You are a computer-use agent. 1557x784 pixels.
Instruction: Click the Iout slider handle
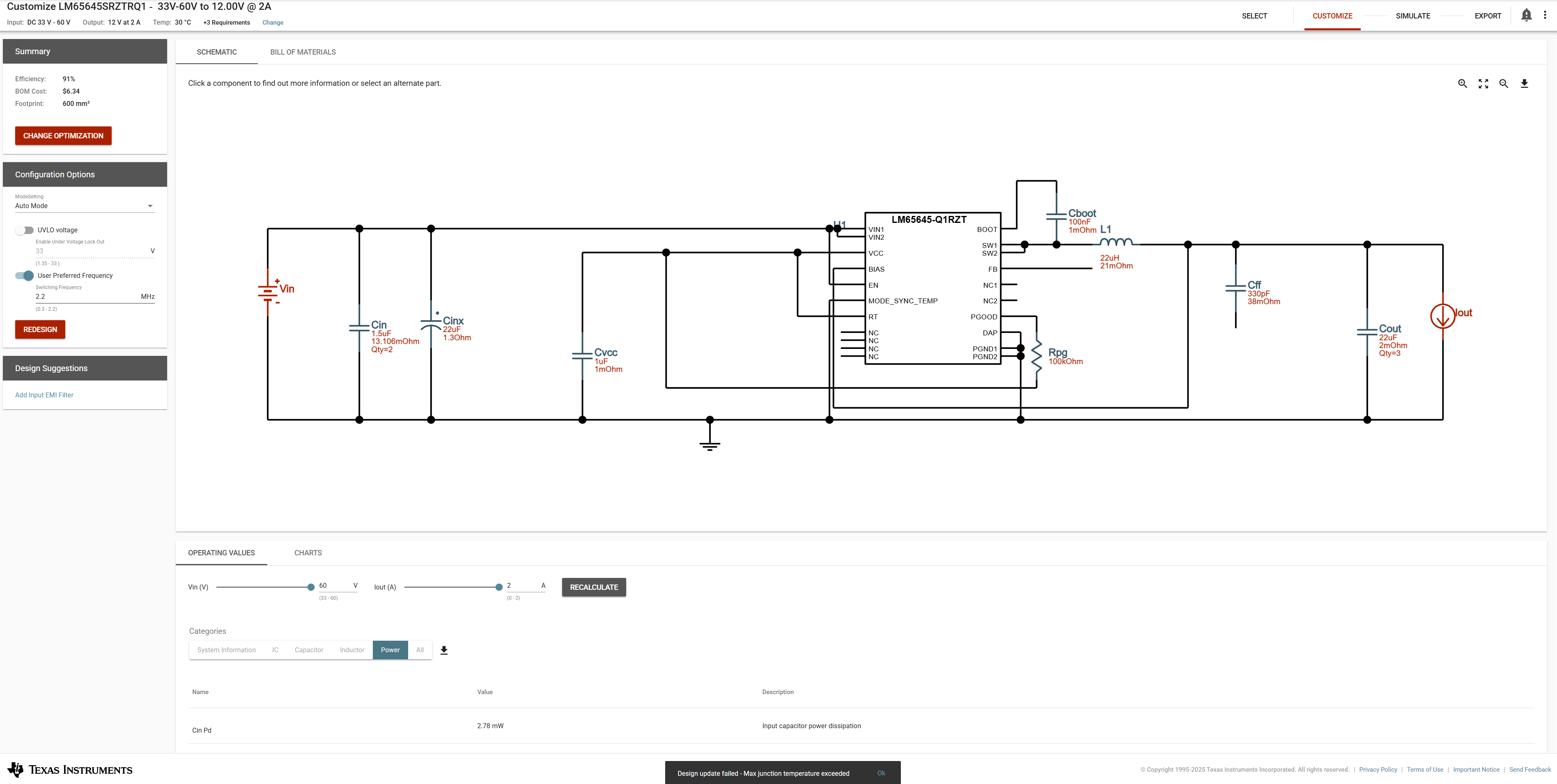click(498, 587)
